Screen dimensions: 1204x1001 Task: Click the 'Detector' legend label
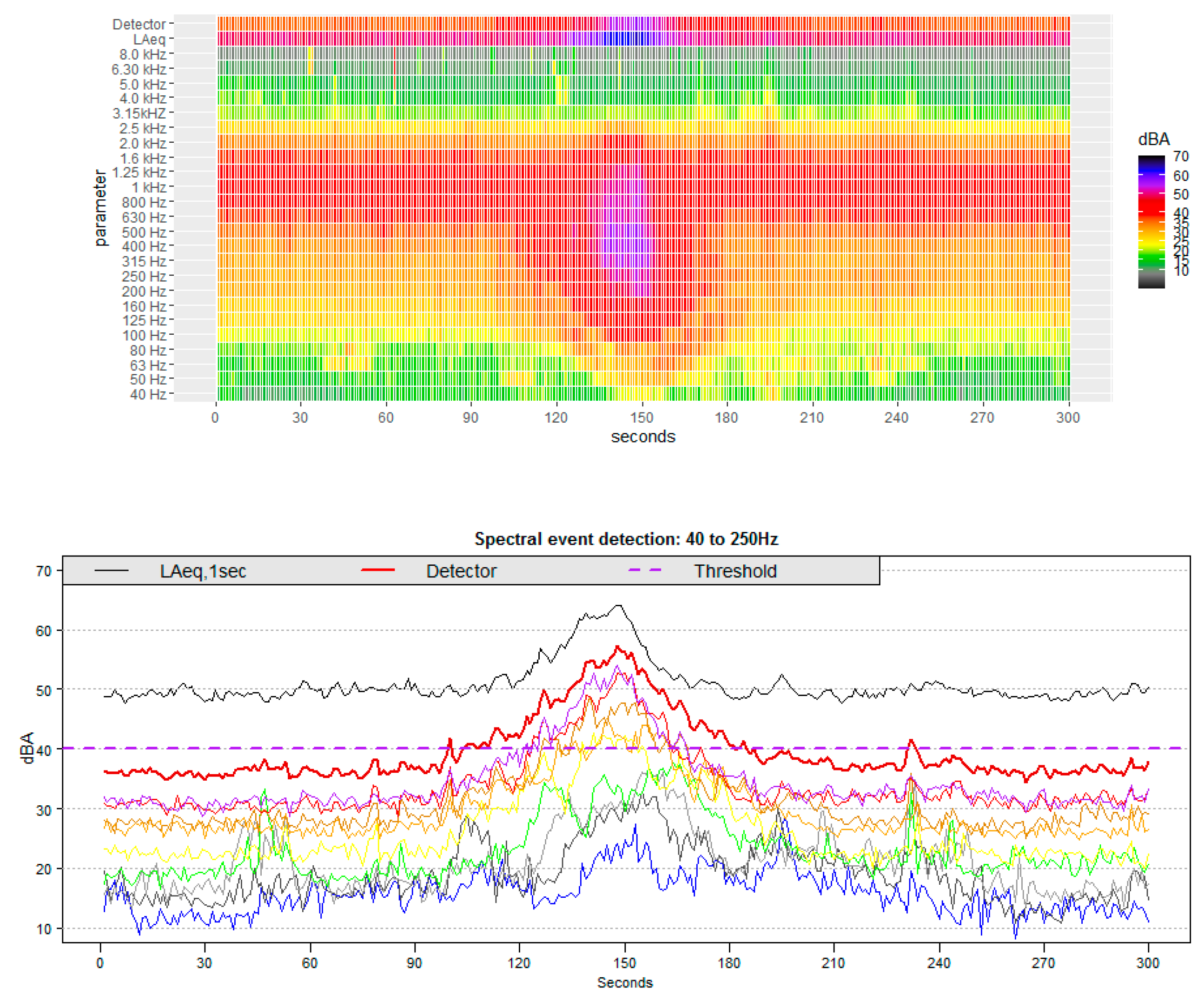[x=461, y=571]
